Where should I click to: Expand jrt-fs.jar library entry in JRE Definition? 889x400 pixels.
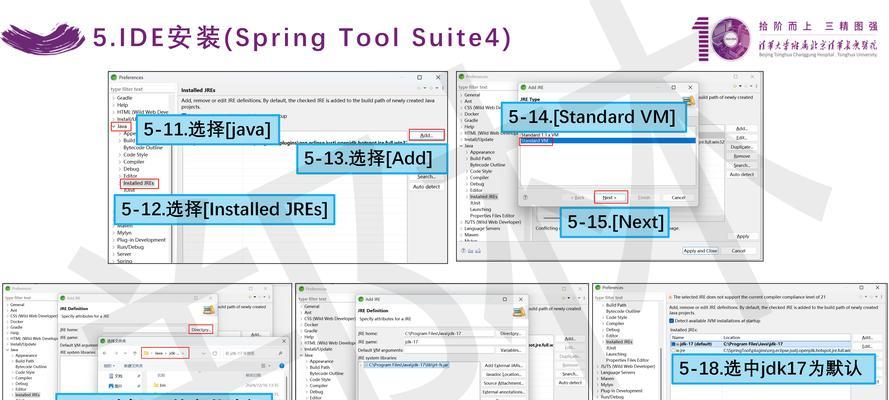pyautogui.click(x=361, y=365)
